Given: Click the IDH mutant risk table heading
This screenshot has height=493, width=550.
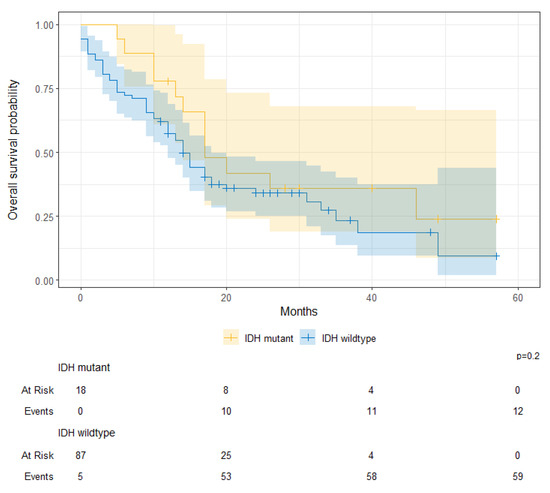Looking at the screenshot, I should click(x=84, y=367).
